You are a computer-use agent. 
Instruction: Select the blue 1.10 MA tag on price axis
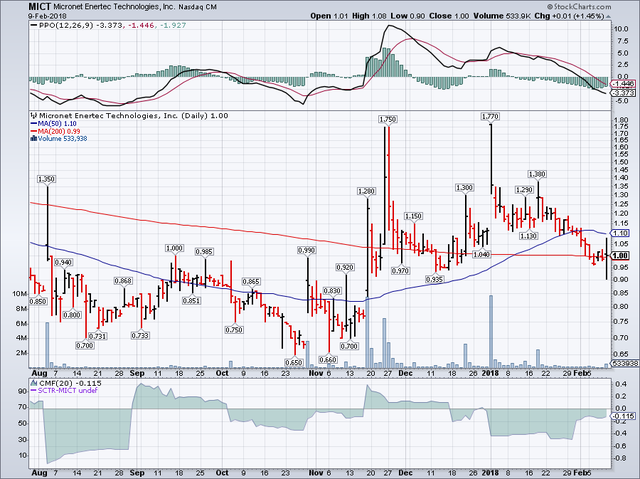pos(620,233)
